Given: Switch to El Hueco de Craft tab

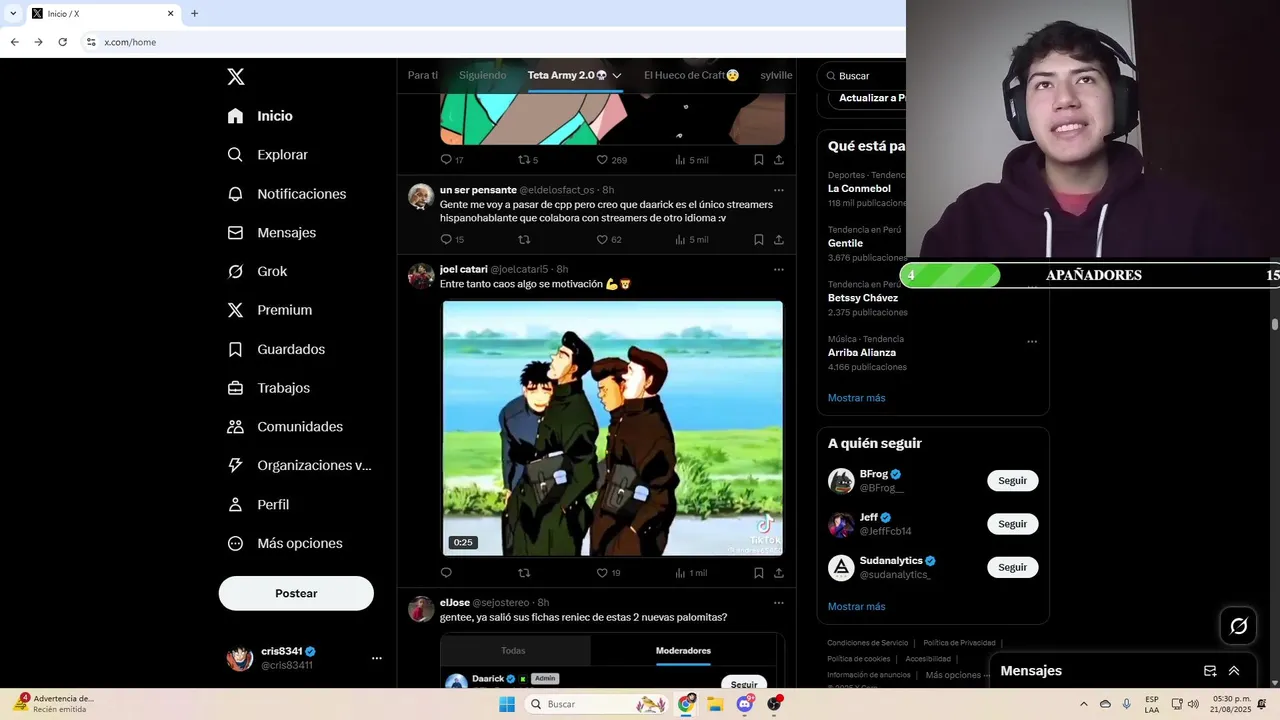Looking at the screenshot, I should (691, 75).
